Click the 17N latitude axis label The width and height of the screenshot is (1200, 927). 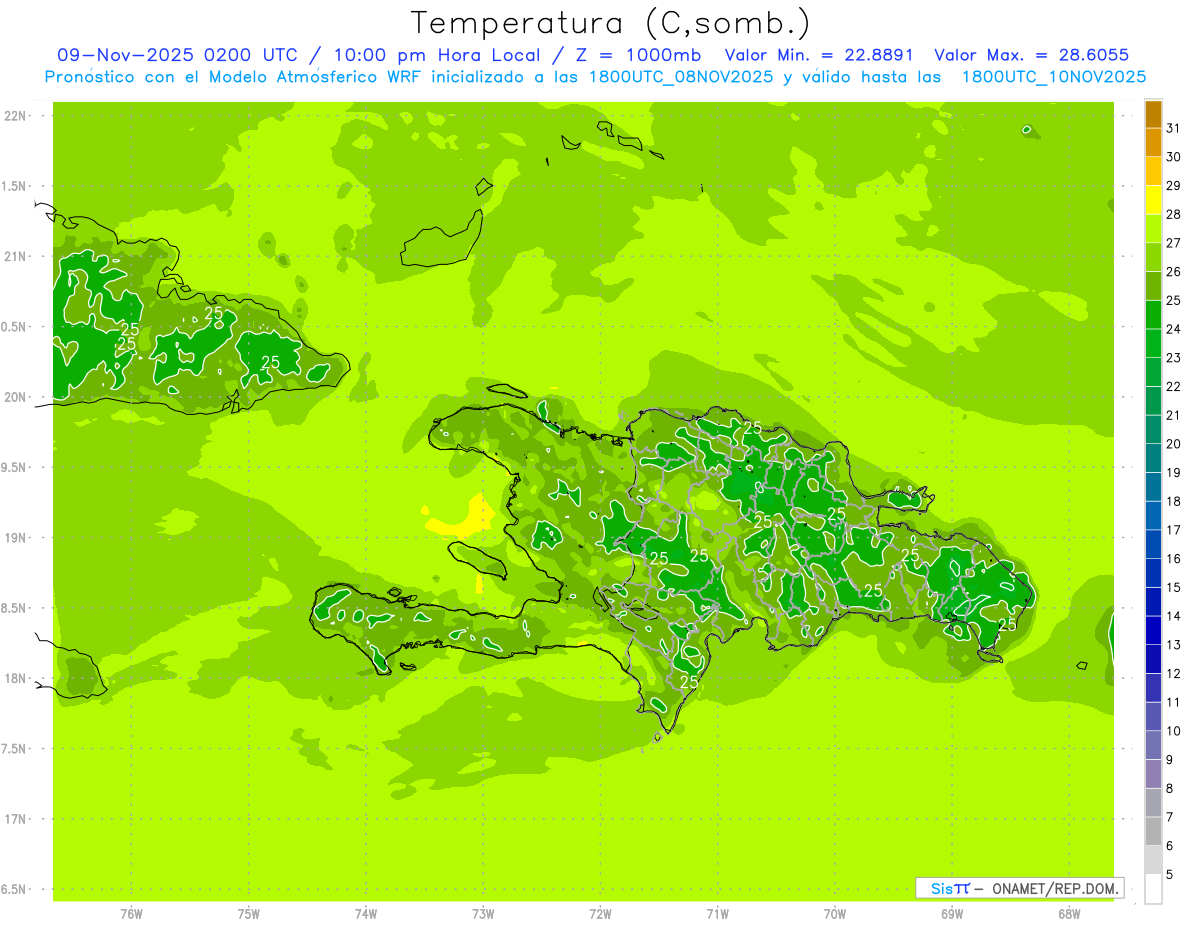click(15, 819)
